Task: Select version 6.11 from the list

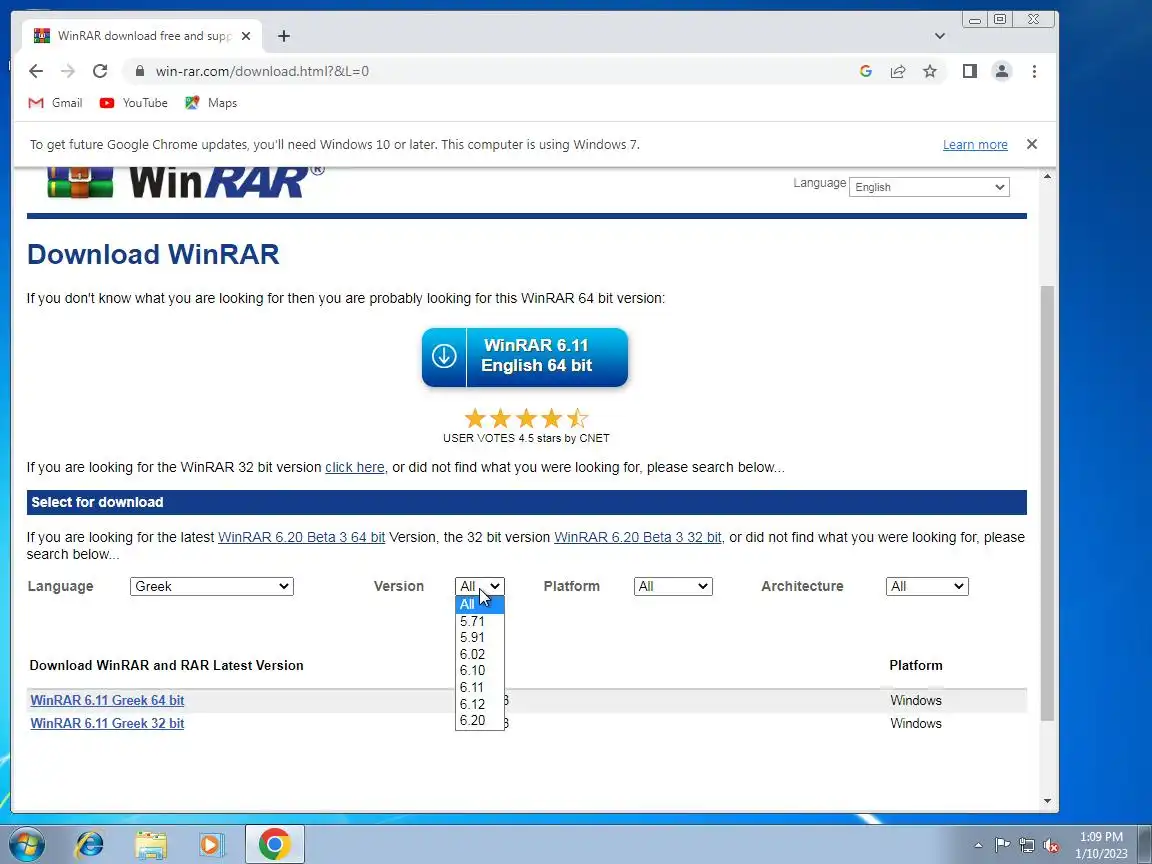Action: [x=480, y=688]
